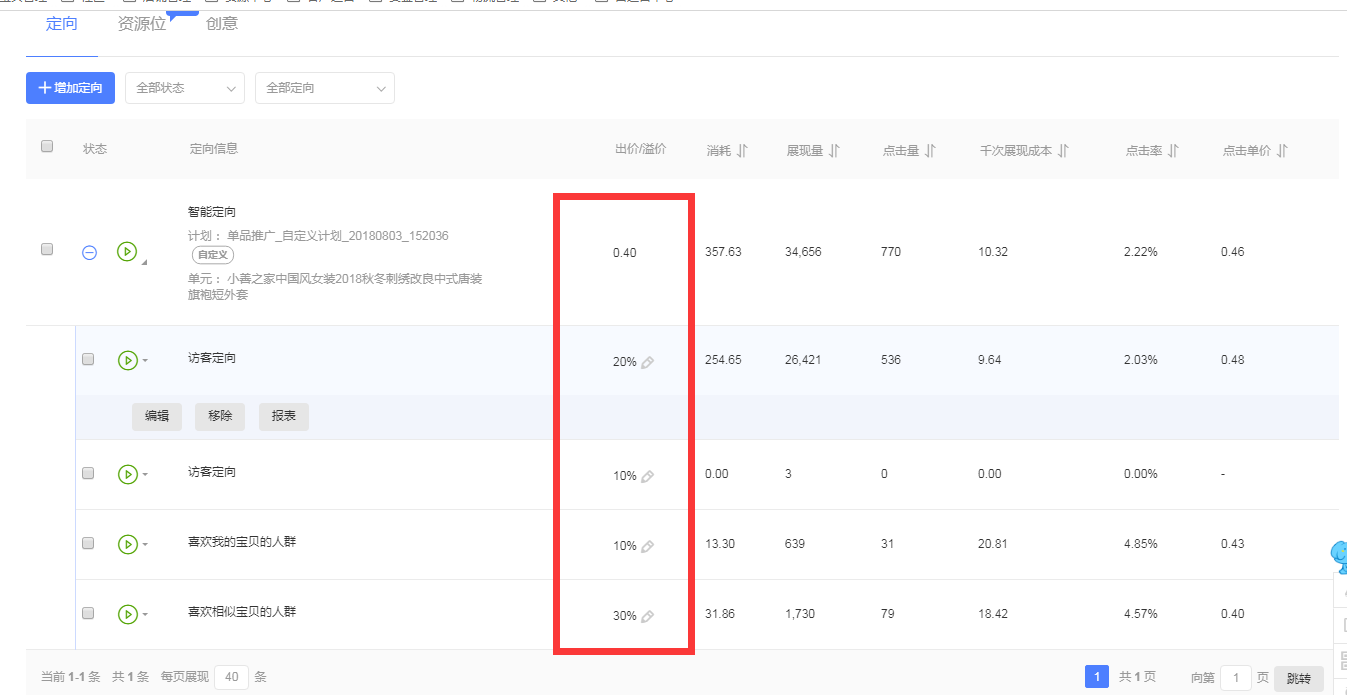This screenshot has width=1347, height=695.
Task: Sort by 点击率 column sort icon
Action: point(1173,151)
